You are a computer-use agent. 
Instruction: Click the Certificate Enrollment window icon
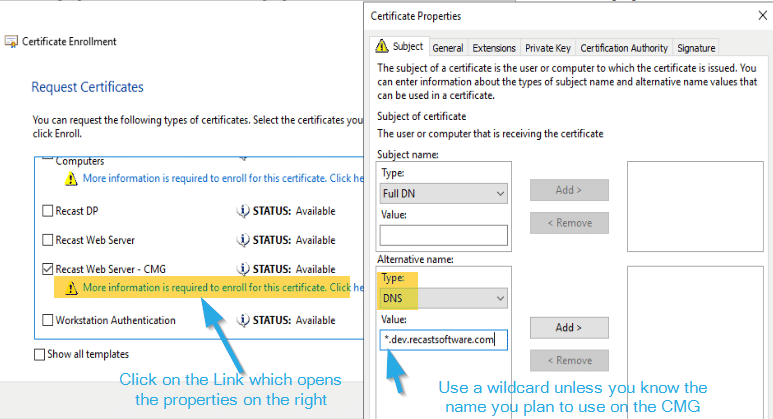[x=11, y=42]
